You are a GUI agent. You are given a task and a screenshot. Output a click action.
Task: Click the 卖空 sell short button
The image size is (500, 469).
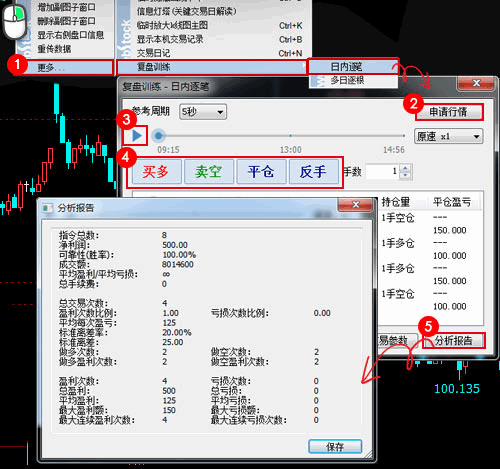(x=209, y=172)
